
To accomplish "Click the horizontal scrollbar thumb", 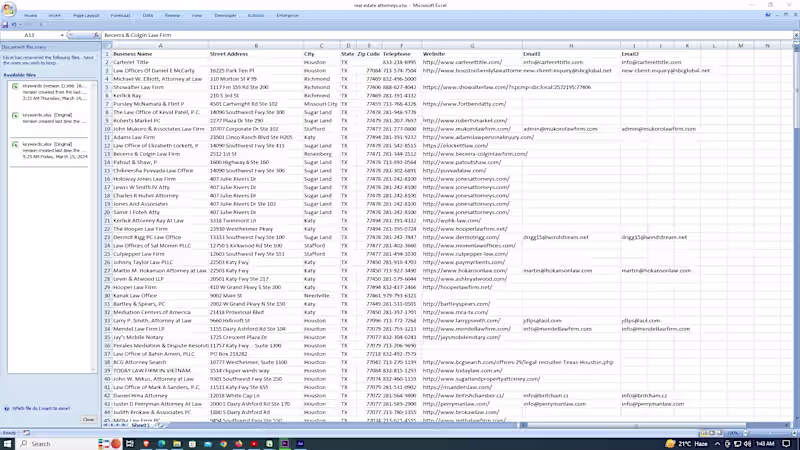I will pos(635,425).
